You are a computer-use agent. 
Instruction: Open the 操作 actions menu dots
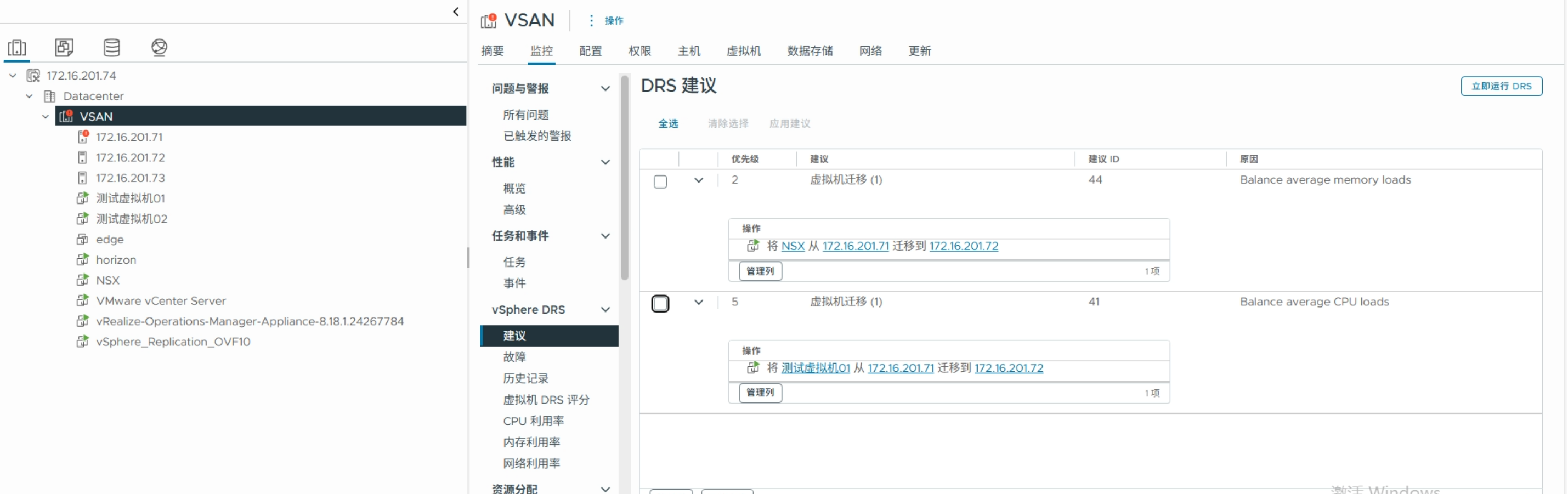[x=591, y=21]
